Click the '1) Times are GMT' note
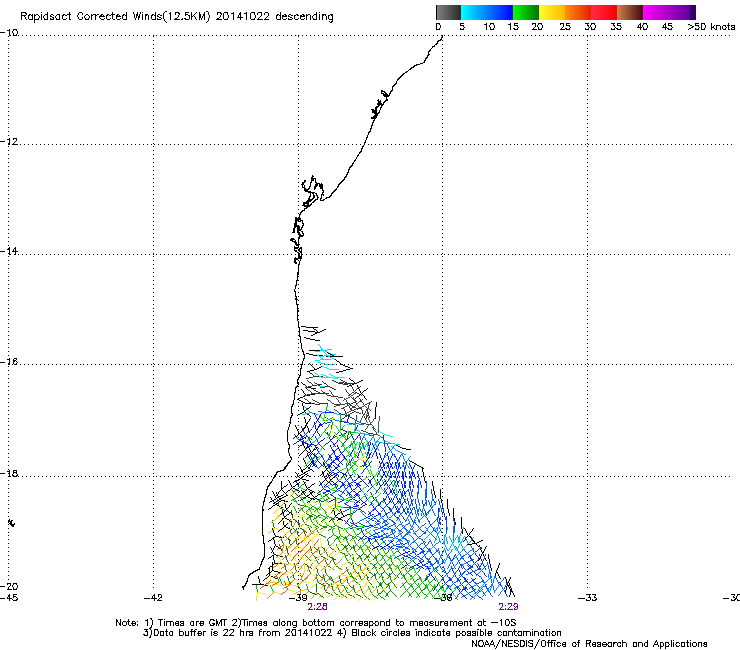Viewport: 740px width, 650px height. (x=187, y=623)
